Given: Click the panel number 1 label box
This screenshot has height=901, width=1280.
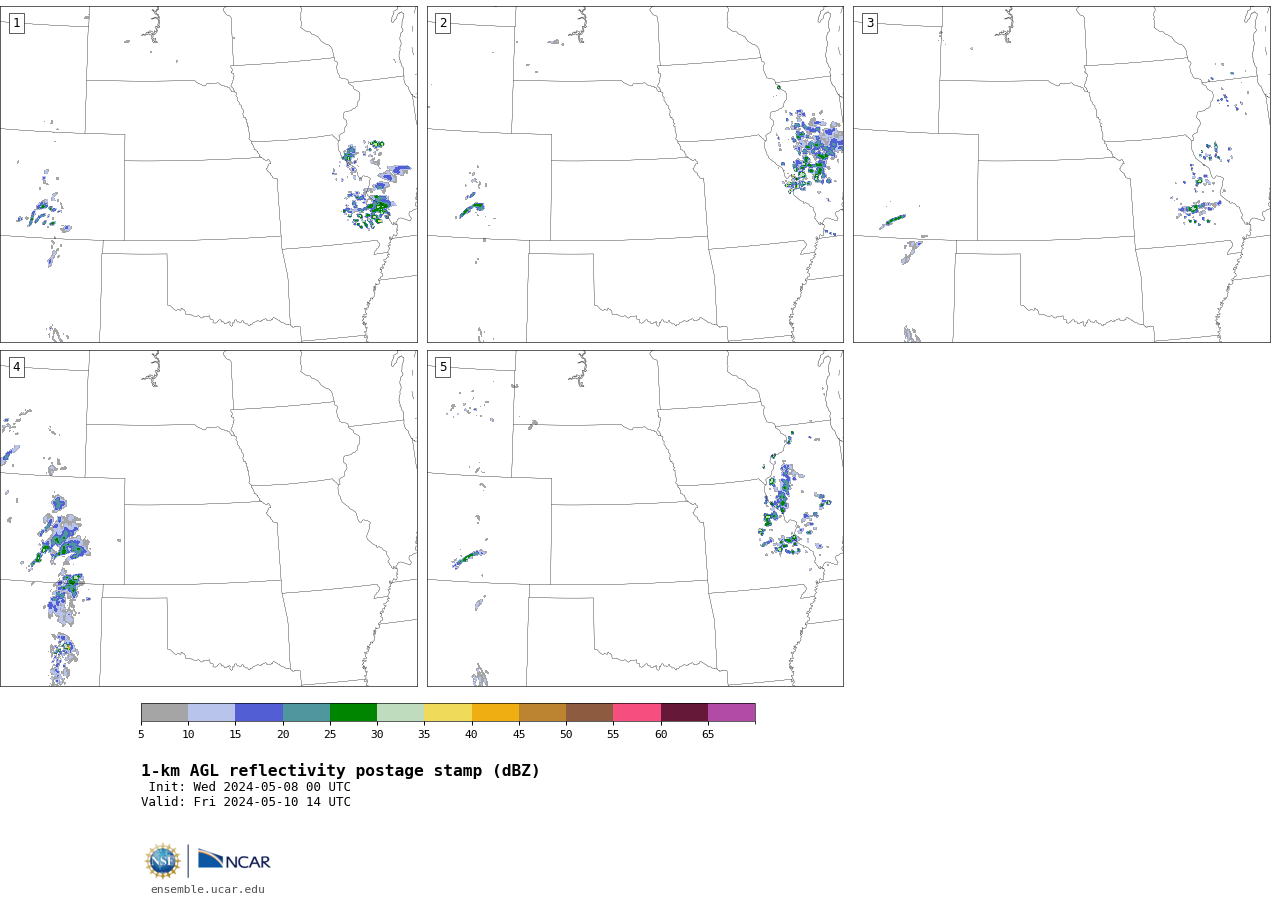Looking at the screenshot, I should (x=16, y=23).
